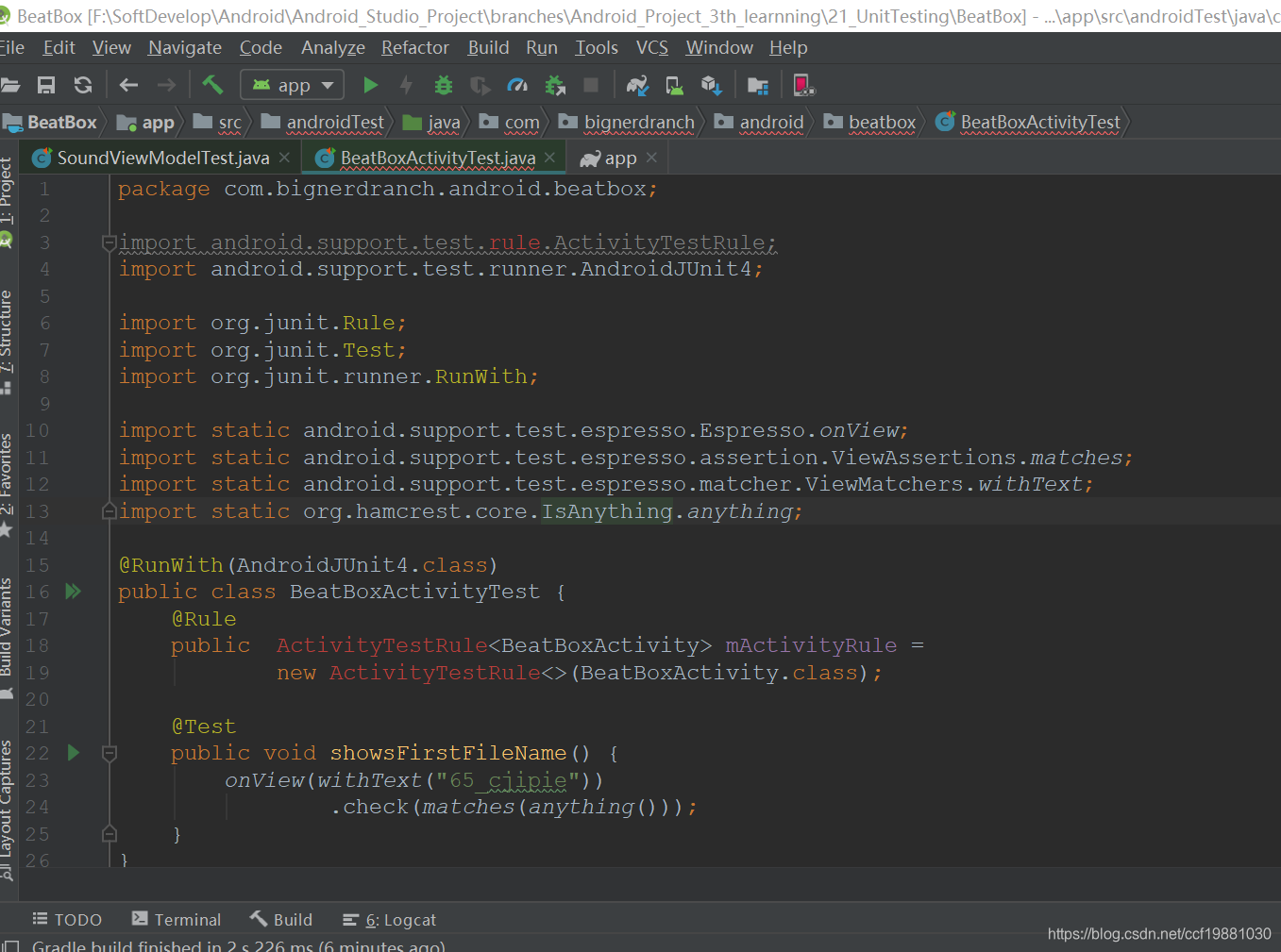
Task: Click the BeatBox breadcrumb in navigation bar
Action: tap(52, 123)
